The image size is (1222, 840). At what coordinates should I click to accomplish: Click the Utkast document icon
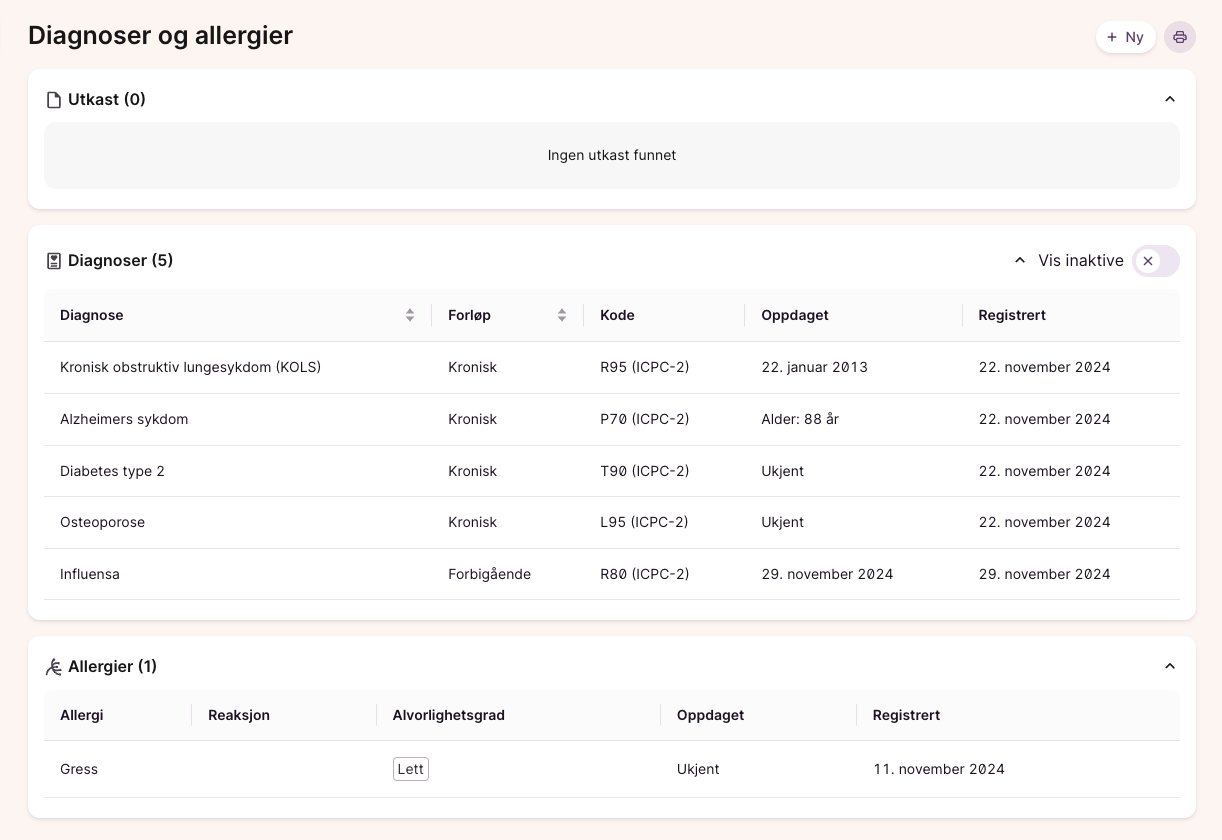54,100
